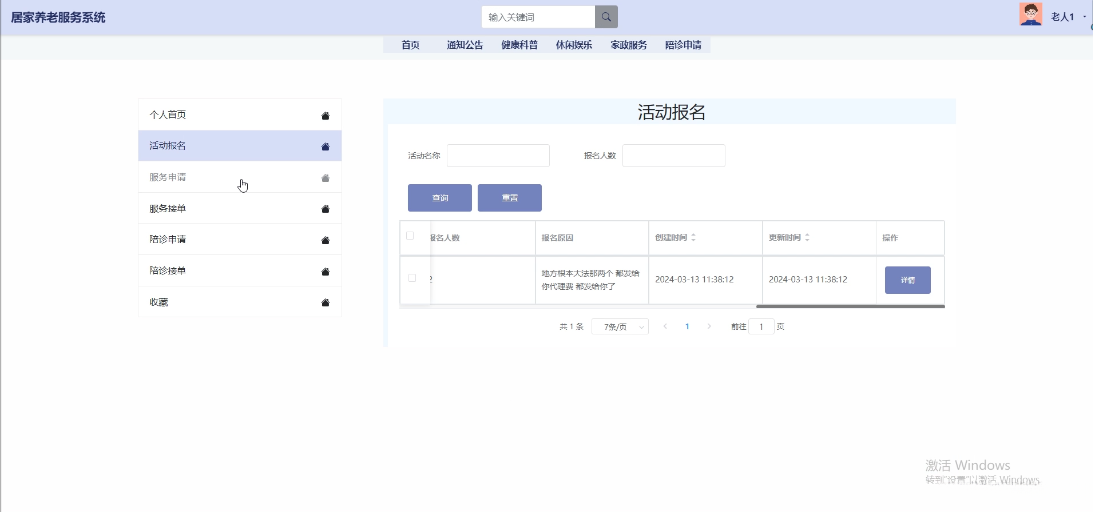This screenshot has width=1093, height=512.
Task: Open 陪诊申请 in the top navigation bar
Action: click(683, 45)
